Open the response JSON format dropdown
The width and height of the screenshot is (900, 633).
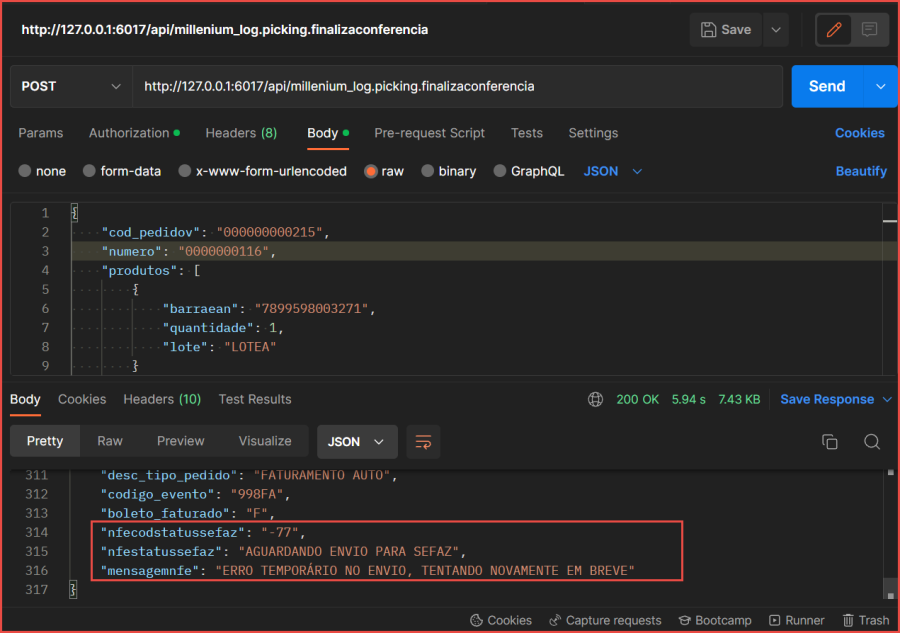[x=357, y=442]
